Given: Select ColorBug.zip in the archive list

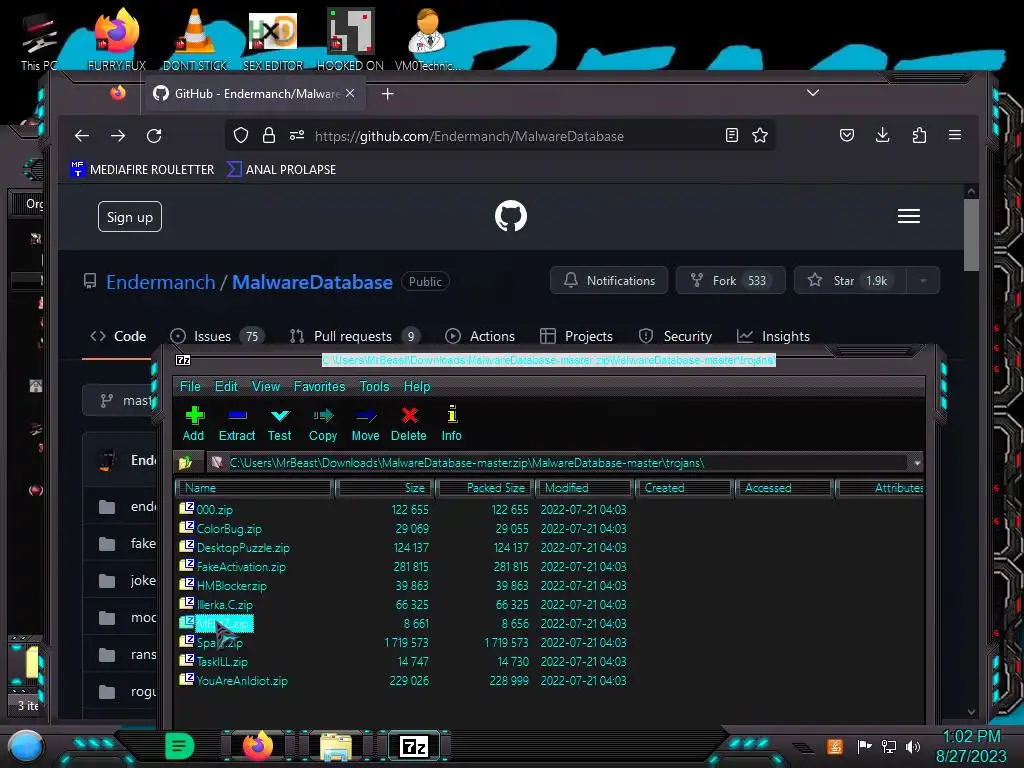Looking at the screenshot, I should [229, 528].
